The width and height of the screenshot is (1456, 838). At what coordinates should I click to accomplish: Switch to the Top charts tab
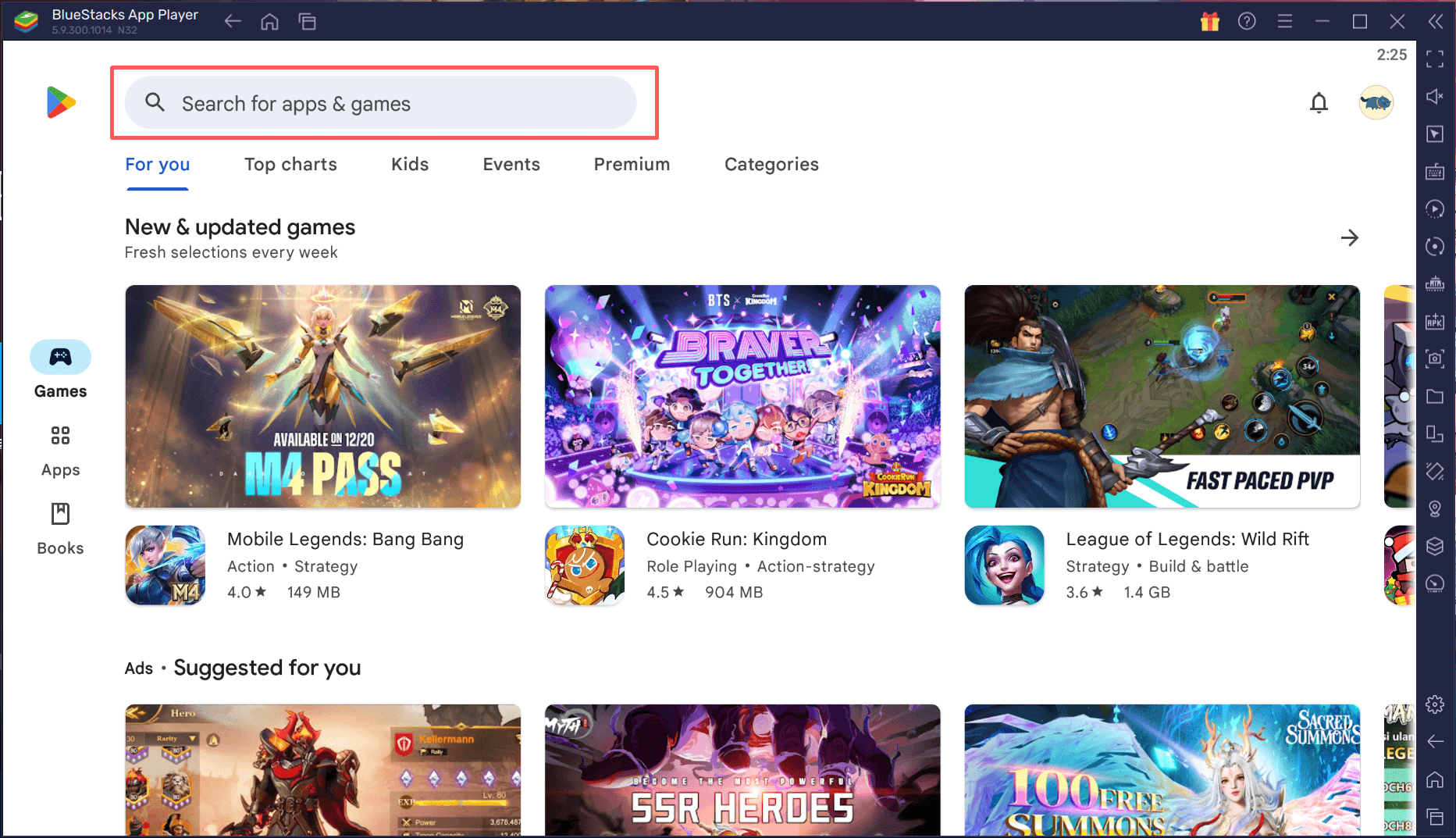[x=290, y=164]
